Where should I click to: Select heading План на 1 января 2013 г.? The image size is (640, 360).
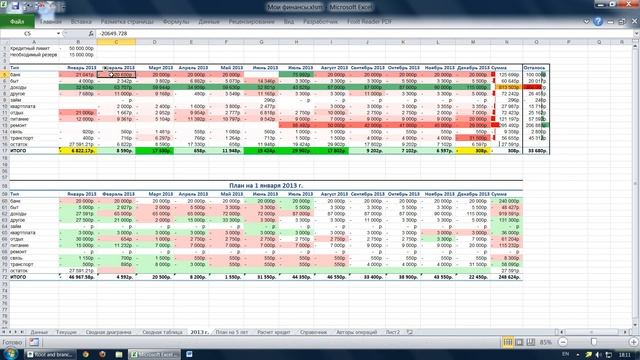266,185
